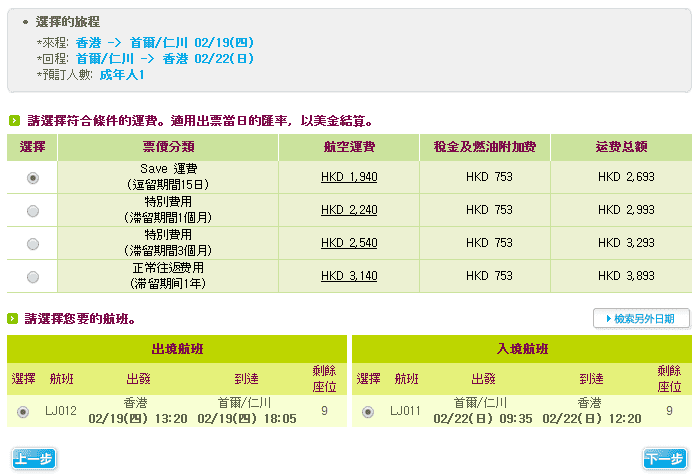Click the HKD 2,540 fare link

[x=348, y=243]
